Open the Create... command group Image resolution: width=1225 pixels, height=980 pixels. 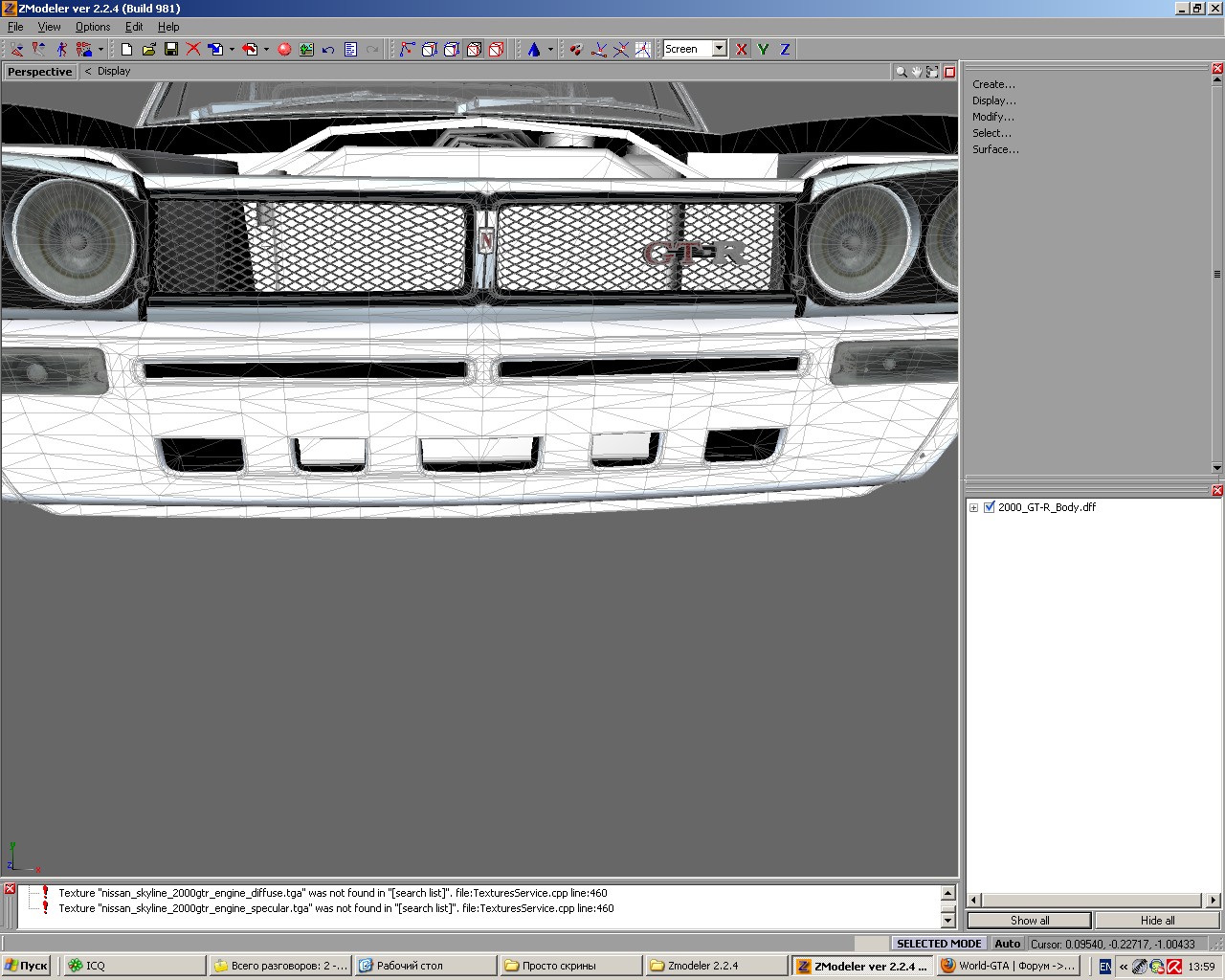[x=994, y=84]
